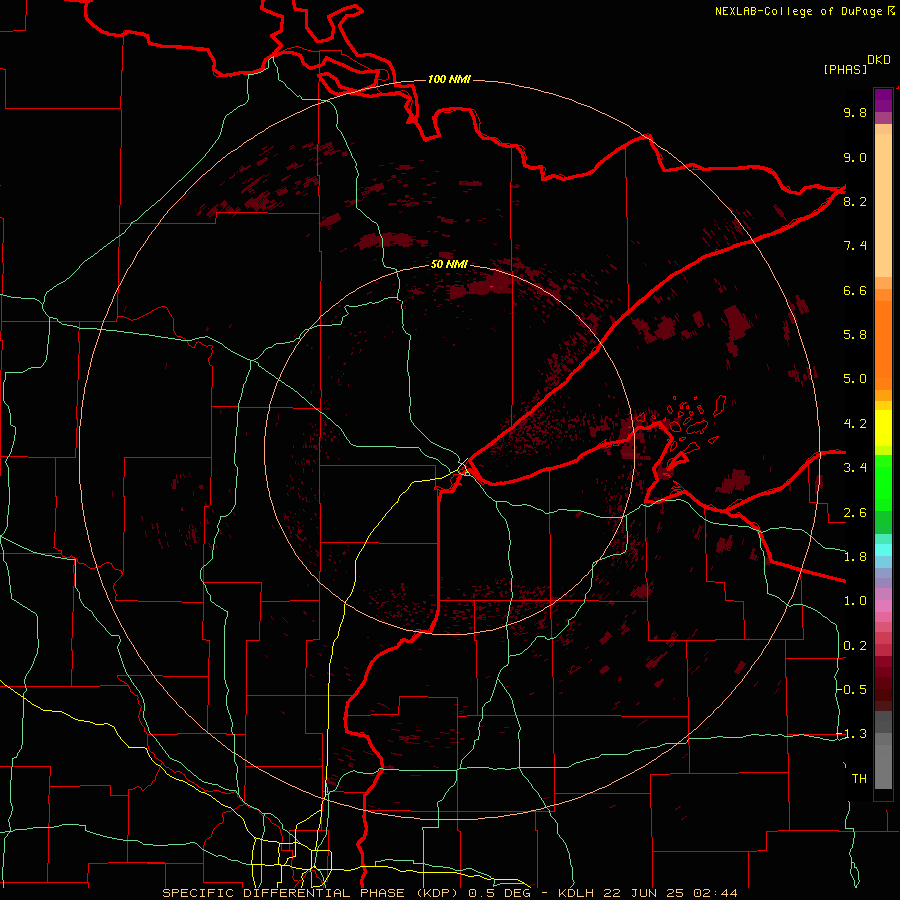Pick the cyan segment of the color bar
This screenshot has width=900, height=900.
tap(883, 550)
